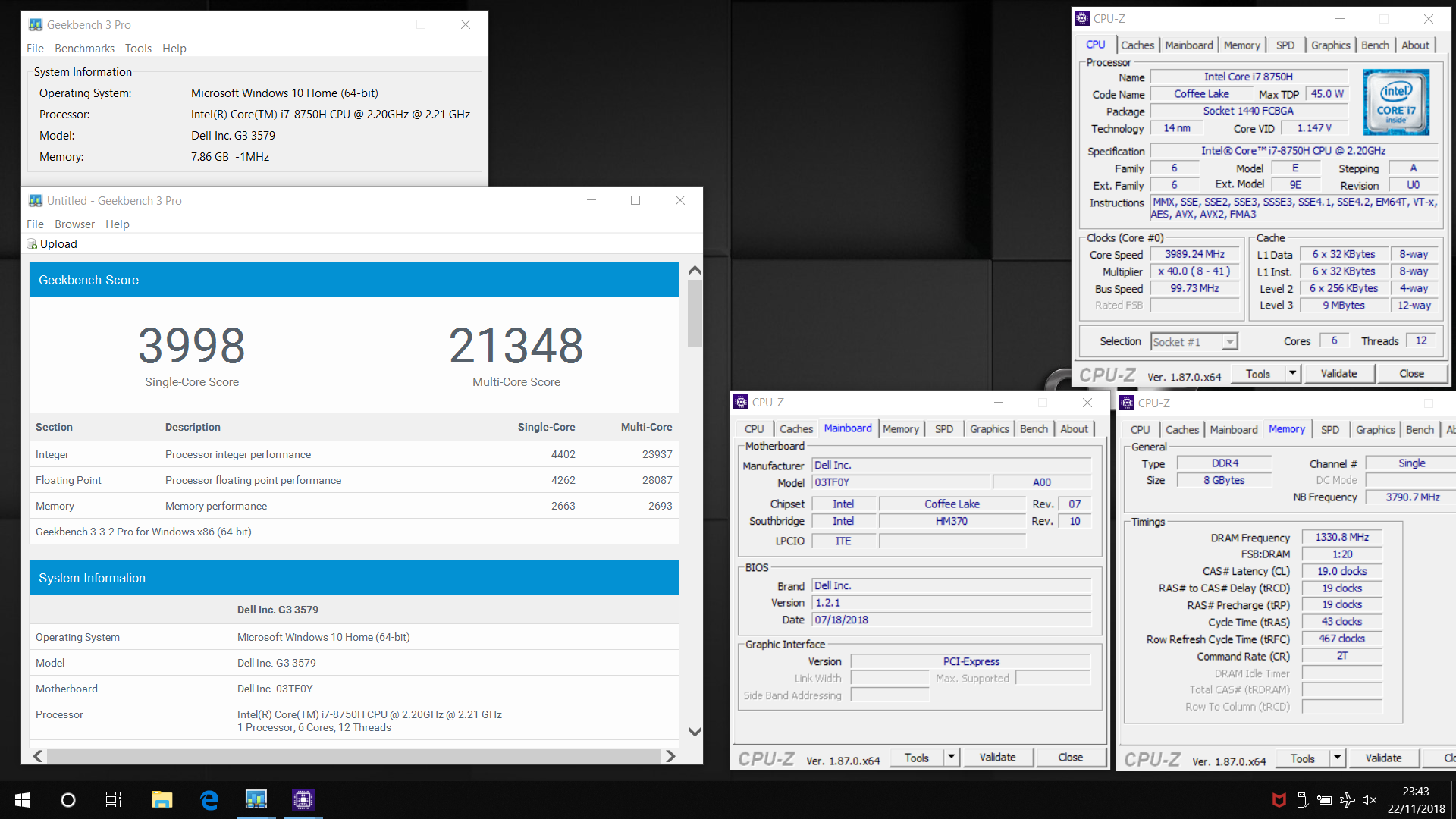Click the Intel Core i7 logo in CPU-Z
Screen dimensions: 1456x819
(x=1396, y=102)
